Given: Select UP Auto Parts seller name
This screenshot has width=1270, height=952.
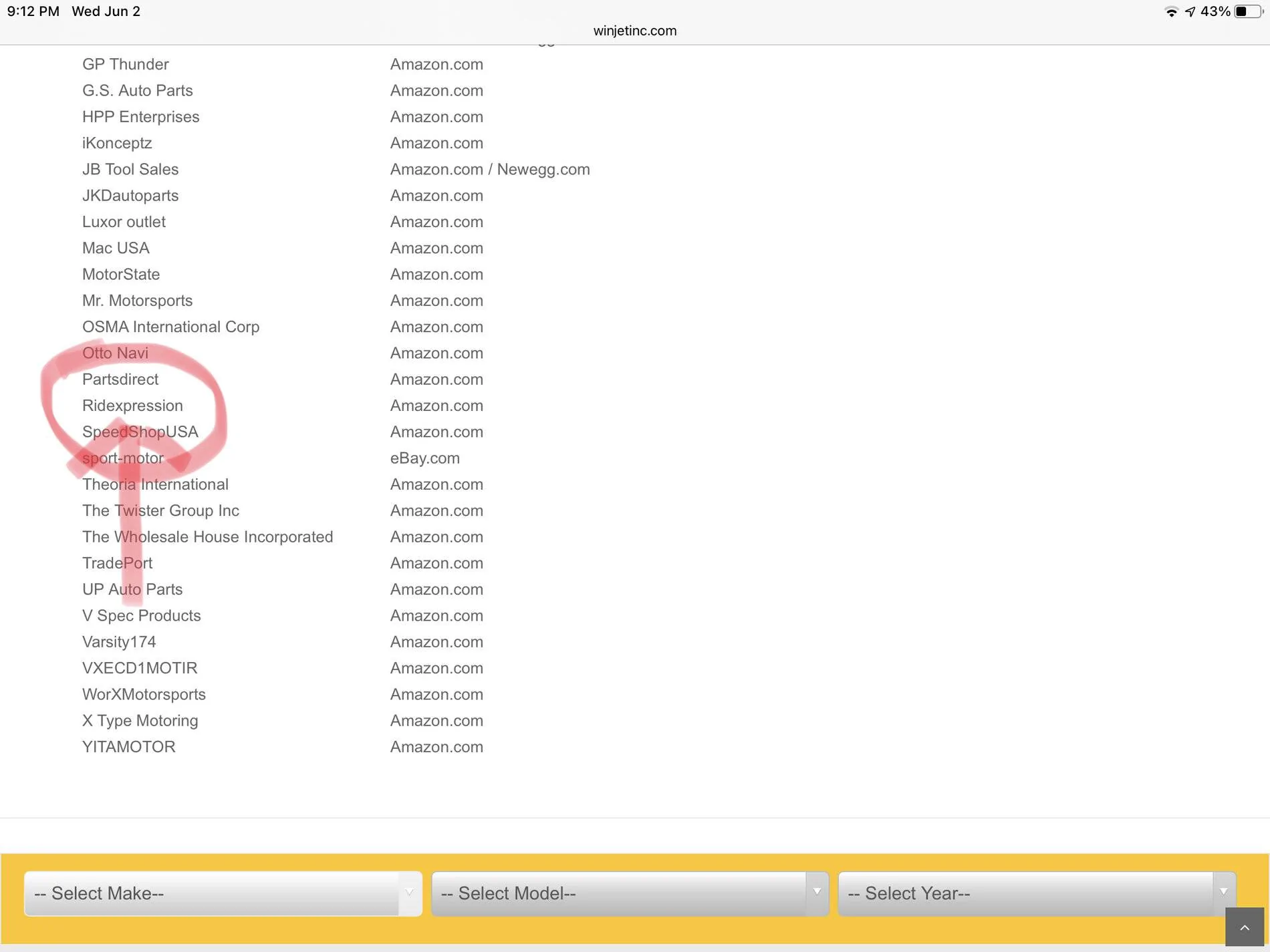Looking at the screenshot, I should click(132, 589).
